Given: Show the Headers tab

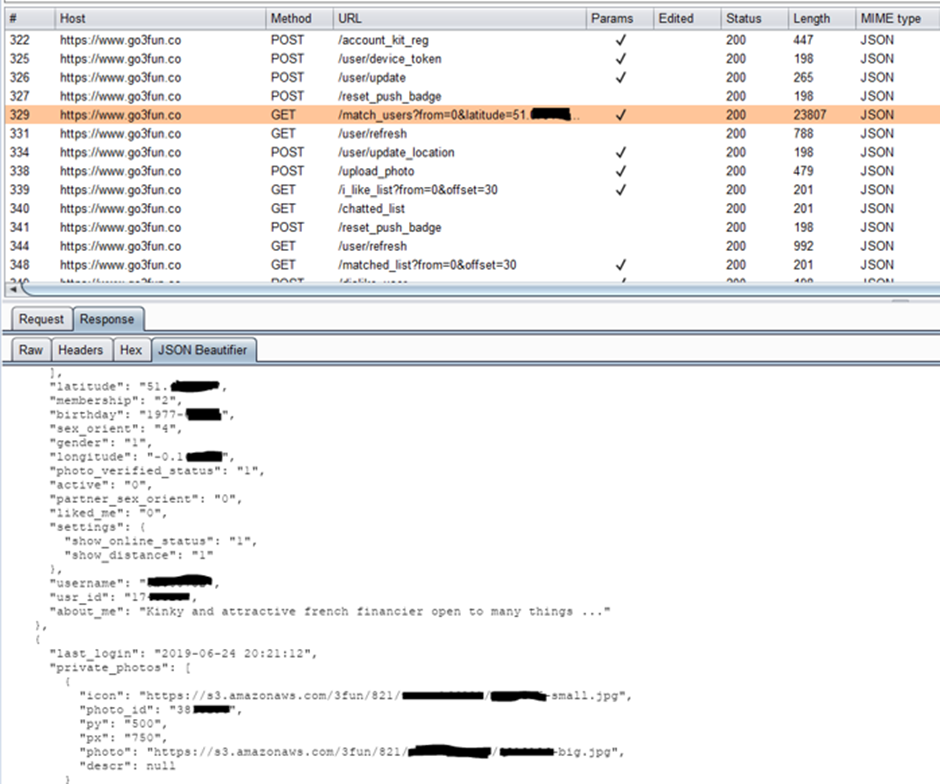Looking at the screenshot, I should (80, 350).
